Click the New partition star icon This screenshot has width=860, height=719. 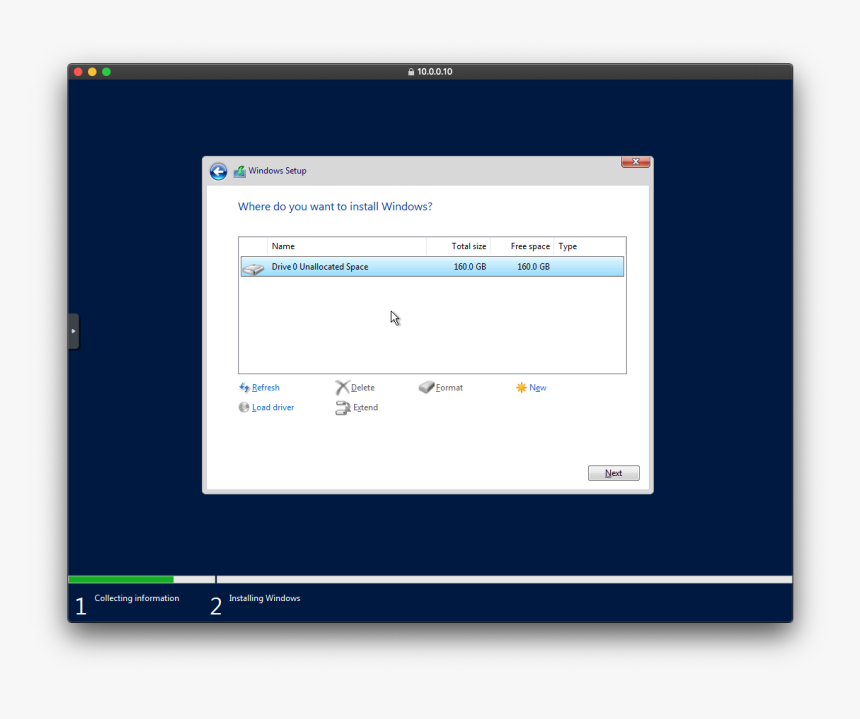coord(521,388)
